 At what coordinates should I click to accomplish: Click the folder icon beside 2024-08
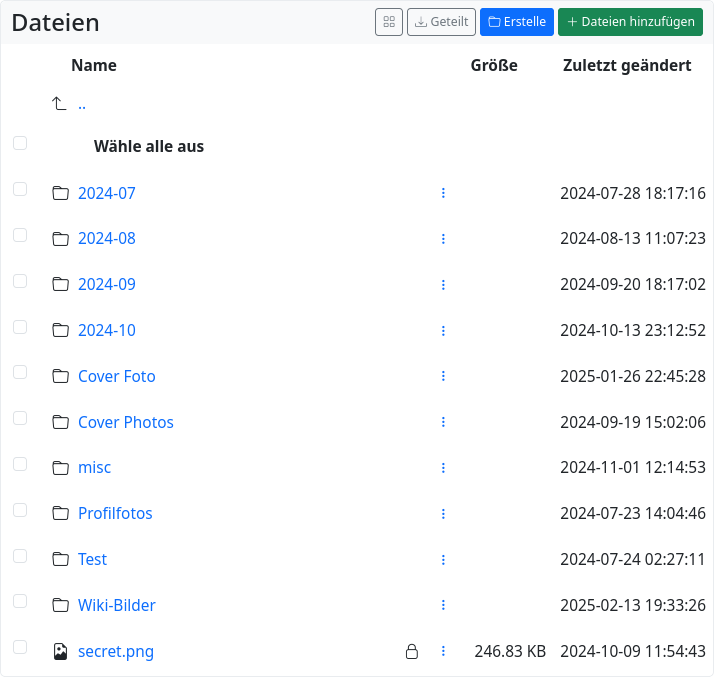[61, 239]
